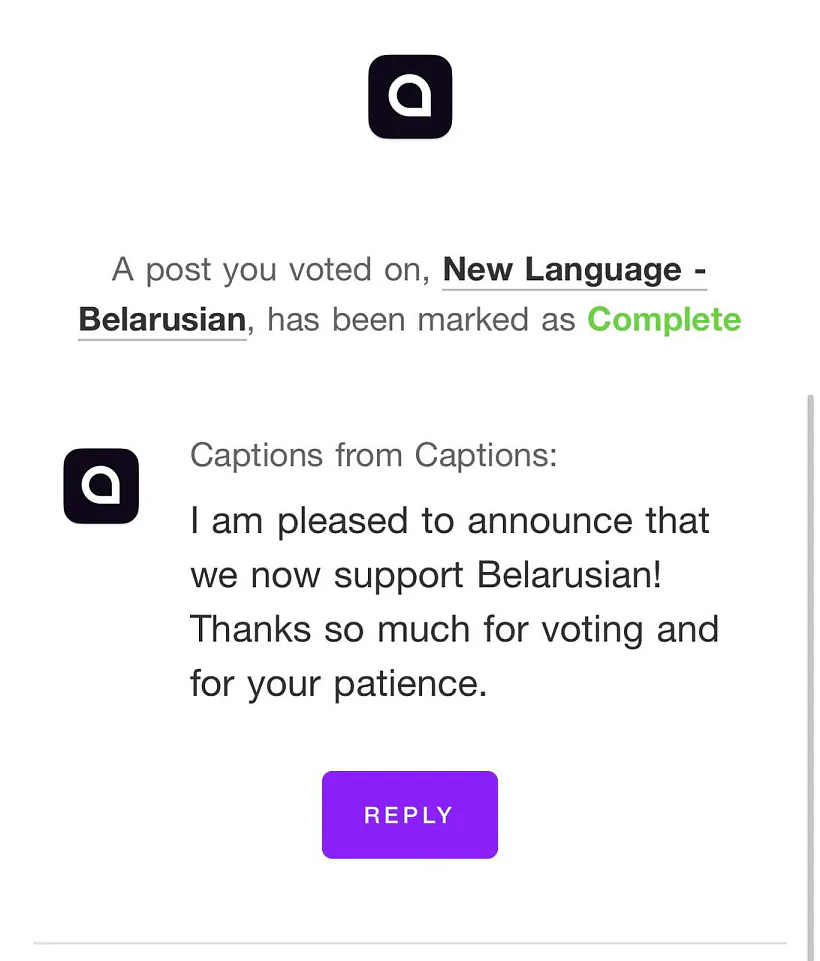Image resolution: width=820 pixels, height=961 pixels.
Task: Click the divider line below the reply button
Action: pos(410,941)
